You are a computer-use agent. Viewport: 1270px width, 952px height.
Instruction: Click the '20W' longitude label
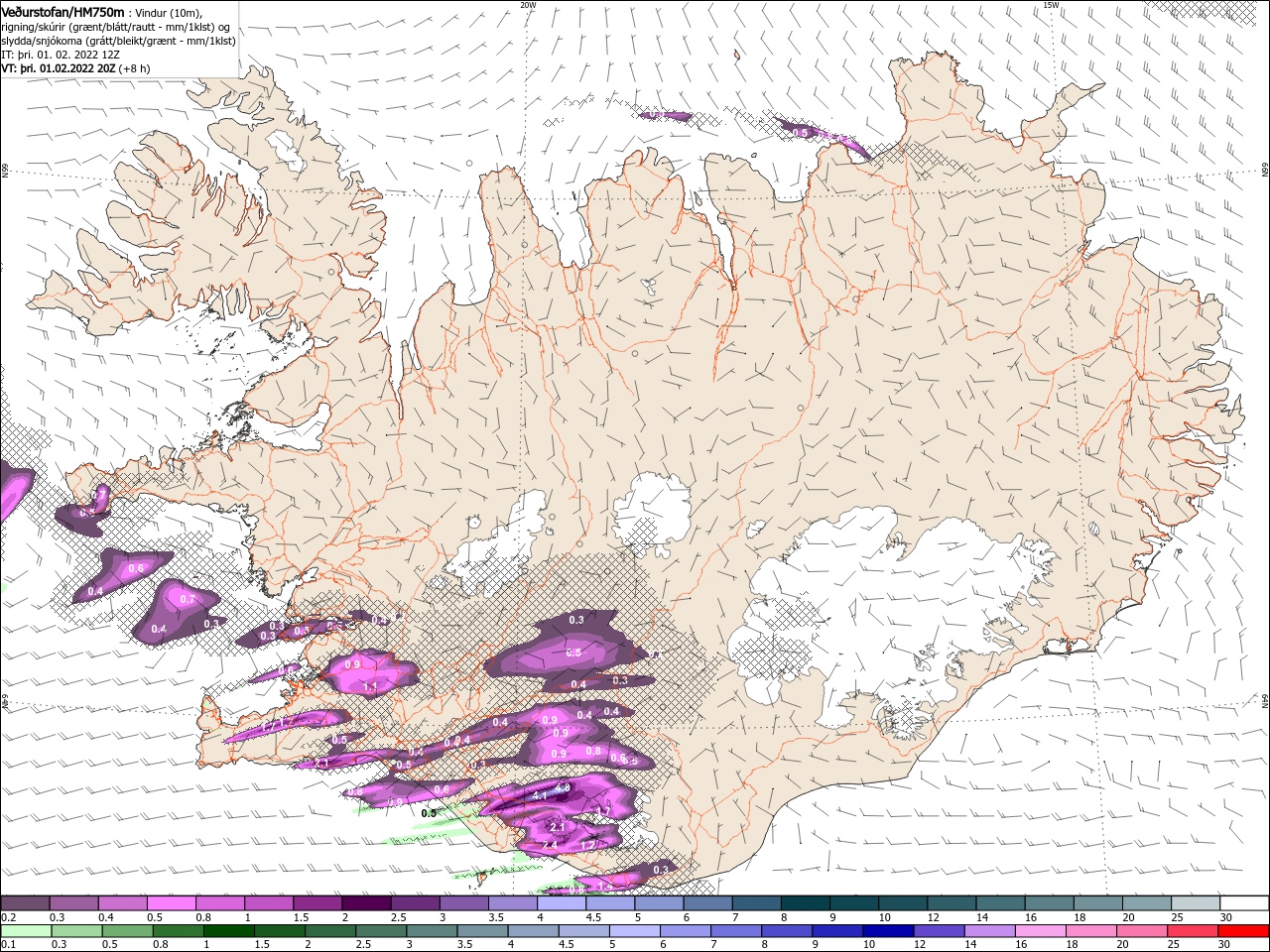click(x=528, y=5)
